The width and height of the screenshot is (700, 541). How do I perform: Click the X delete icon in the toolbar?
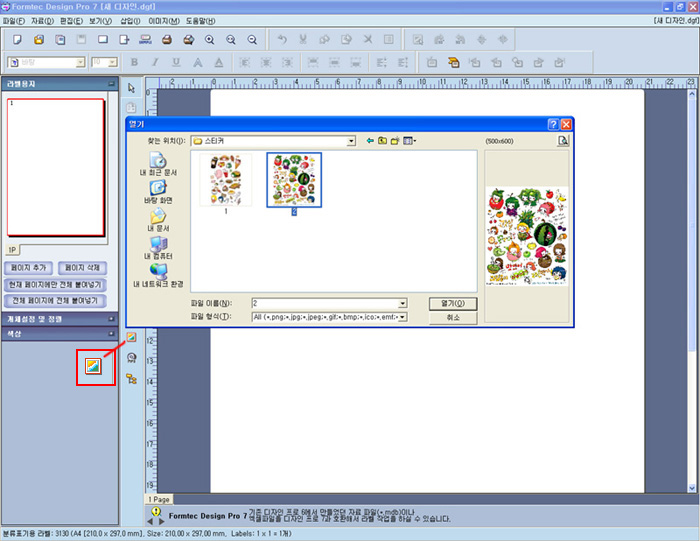click(367, 39)
